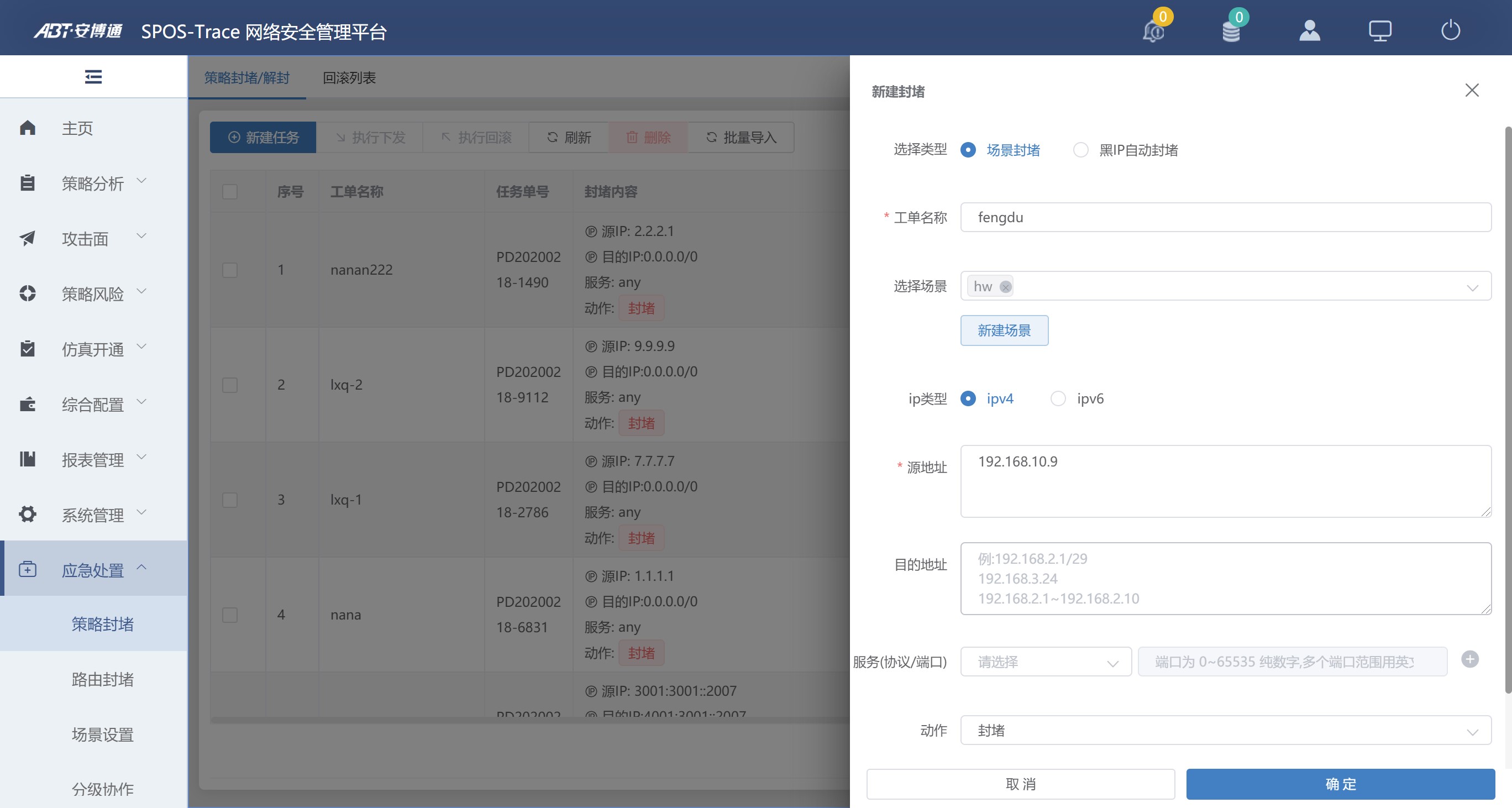The height and width of the screenshot is (808, 1512).
Task: Click the wallet icon beside 综合配置
Action: (28, 405)
